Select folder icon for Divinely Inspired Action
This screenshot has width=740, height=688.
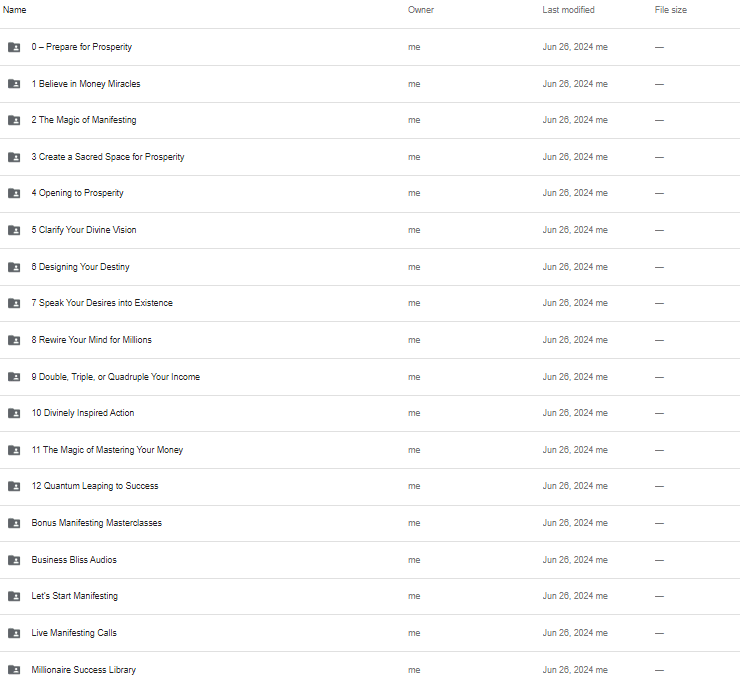coord(14,413)
